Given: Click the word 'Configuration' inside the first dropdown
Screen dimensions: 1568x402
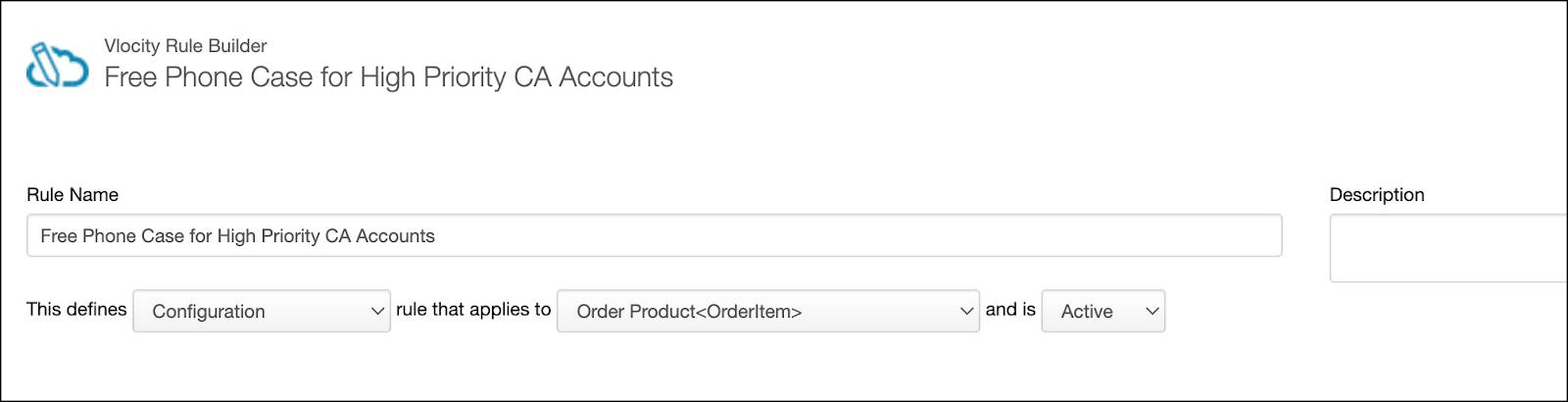Looking at the screenshot, I should [209, 312].
